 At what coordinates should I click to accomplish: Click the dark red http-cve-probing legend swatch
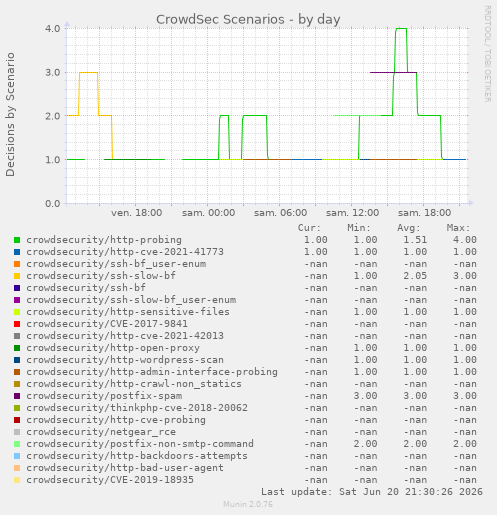pos(17,420)
